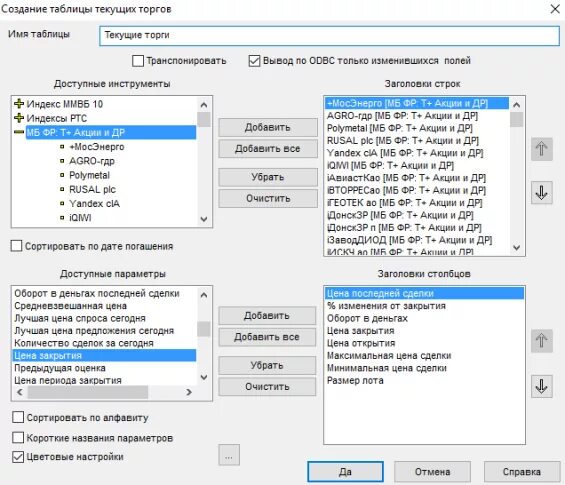Screen dimensions: 565x485
Task: Move selected row header up arrow
Action: pyautogui.click(x=541, y=149)
